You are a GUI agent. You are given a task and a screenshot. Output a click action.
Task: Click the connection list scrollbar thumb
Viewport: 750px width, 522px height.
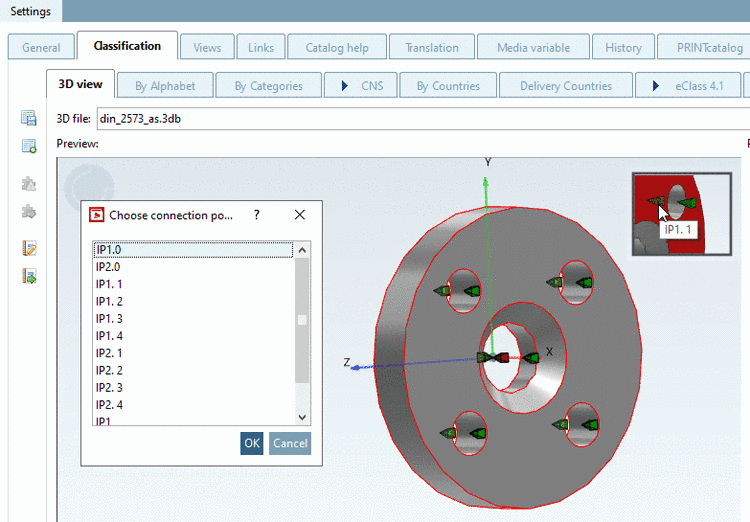click(302, 320)
